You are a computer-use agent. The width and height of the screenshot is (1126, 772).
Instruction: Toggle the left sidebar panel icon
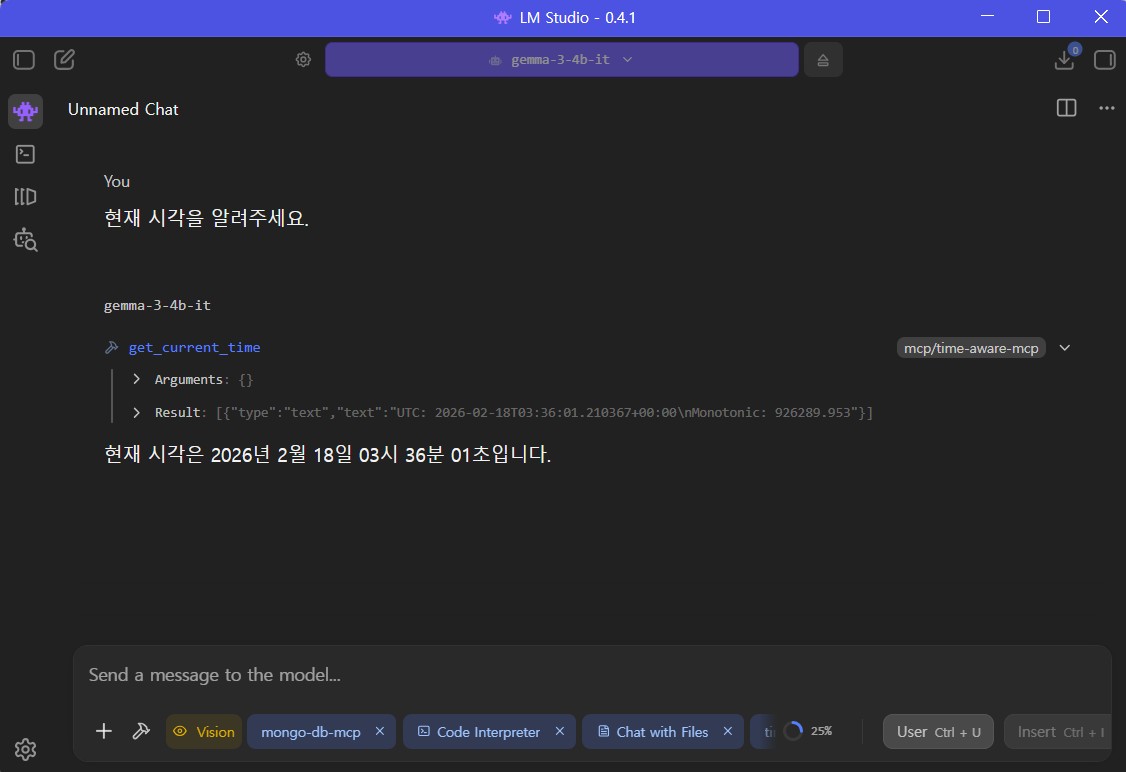tap(24, 60)
